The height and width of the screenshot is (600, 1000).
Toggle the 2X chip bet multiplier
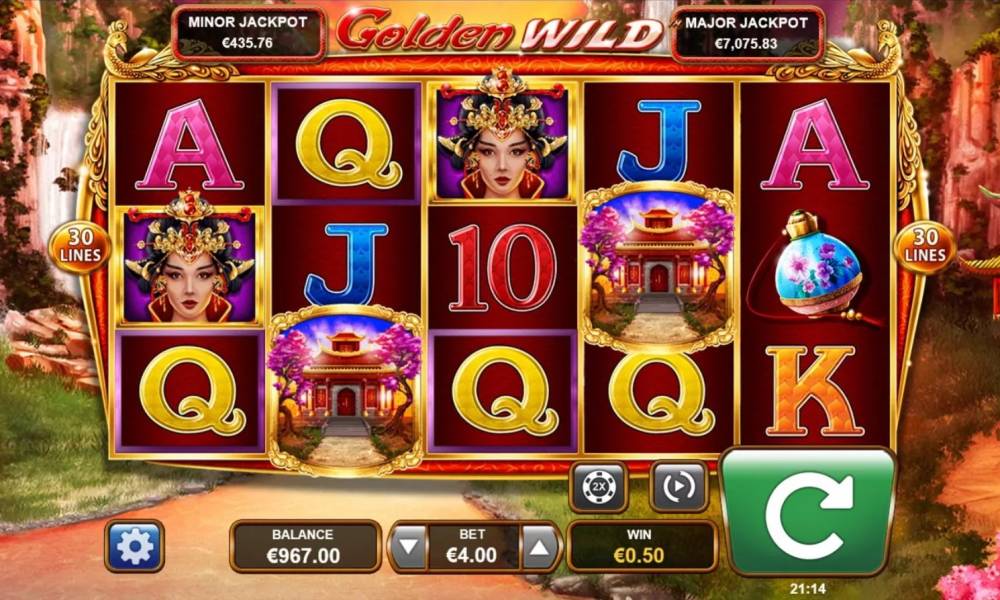click(598, 487)
